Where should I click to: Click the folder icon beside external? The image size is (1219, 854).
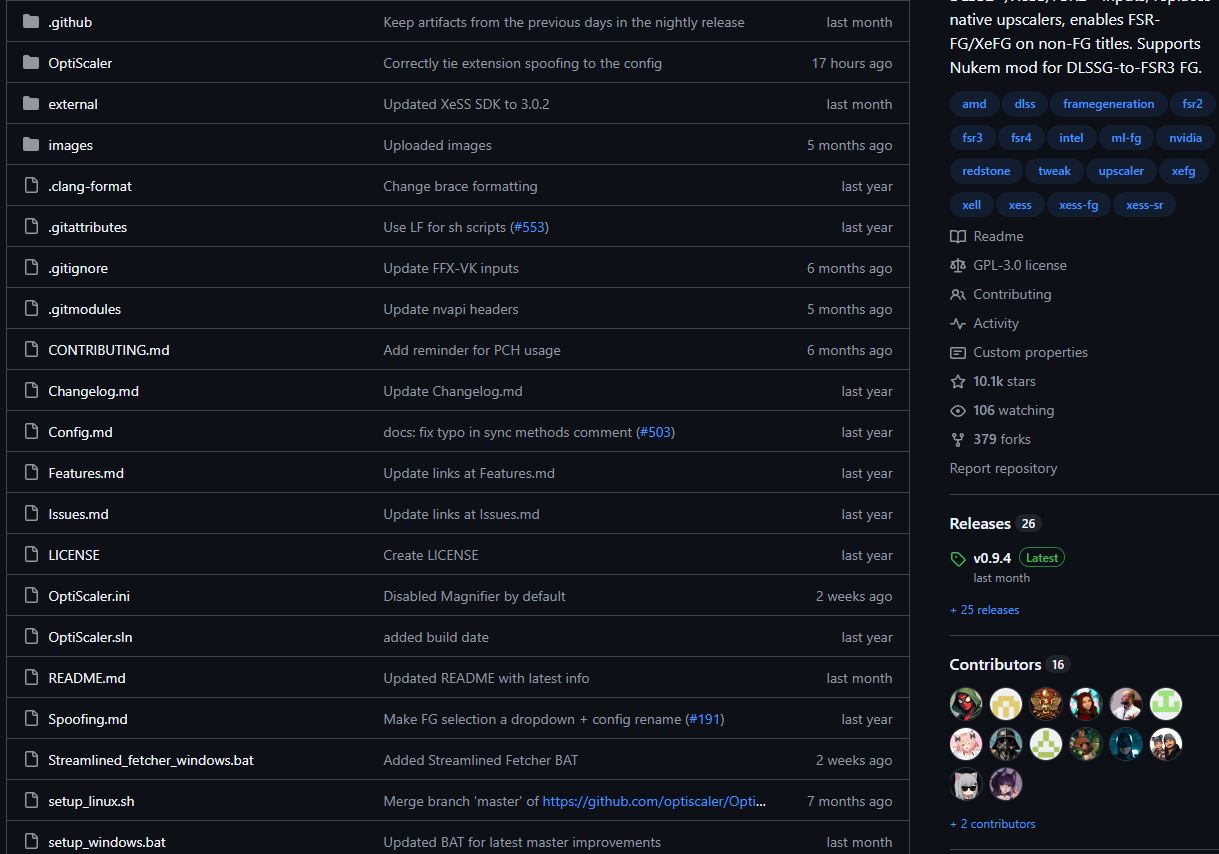point(30,104)
